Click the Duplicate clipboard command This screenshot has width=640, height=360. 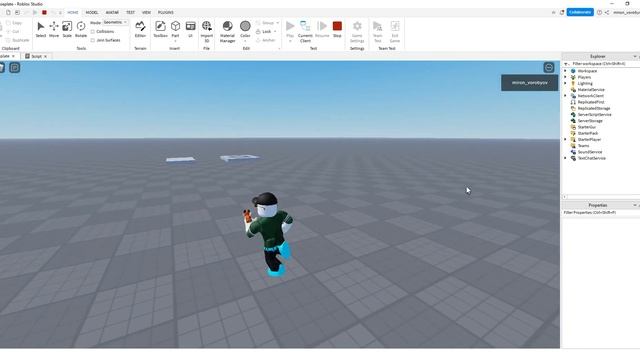(x=18, y=40)
